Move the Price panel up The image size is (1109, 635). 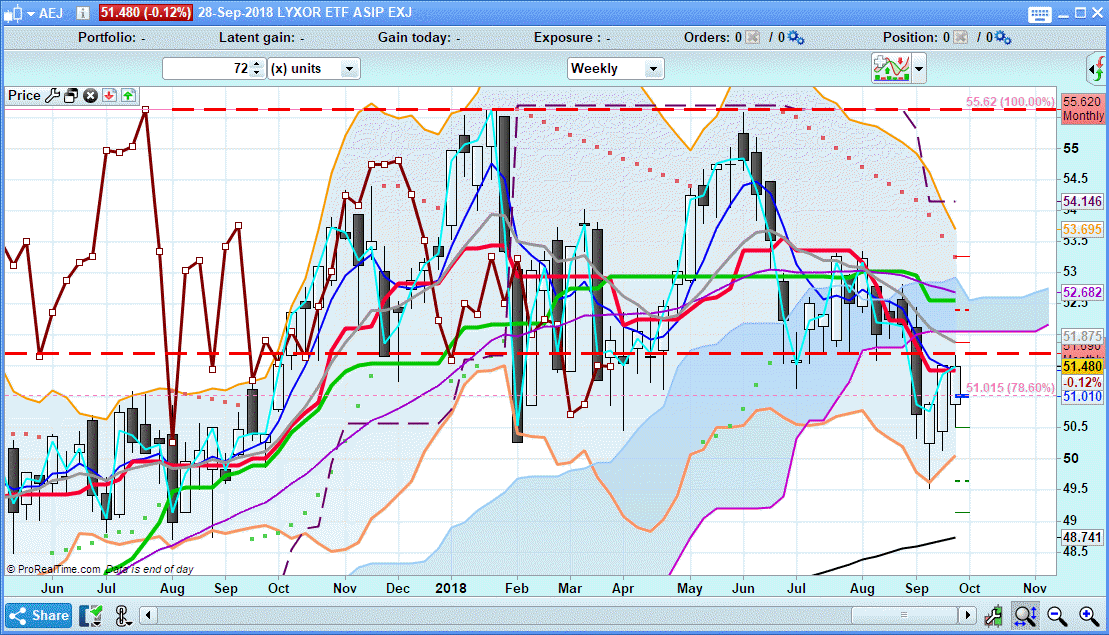coord(128,95)
